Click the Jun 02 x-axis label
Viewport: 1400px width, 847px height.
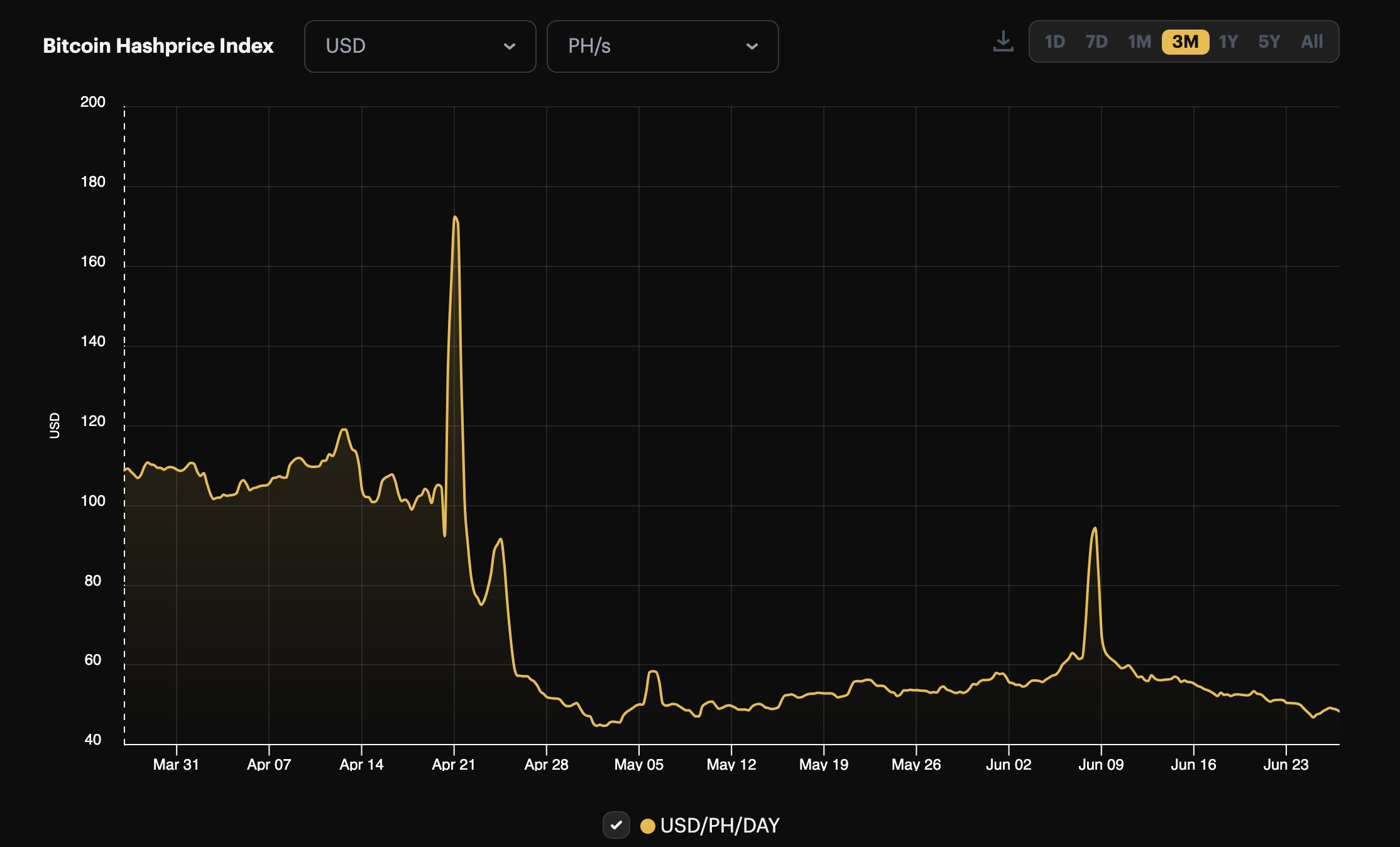[x=1009, y=765]
